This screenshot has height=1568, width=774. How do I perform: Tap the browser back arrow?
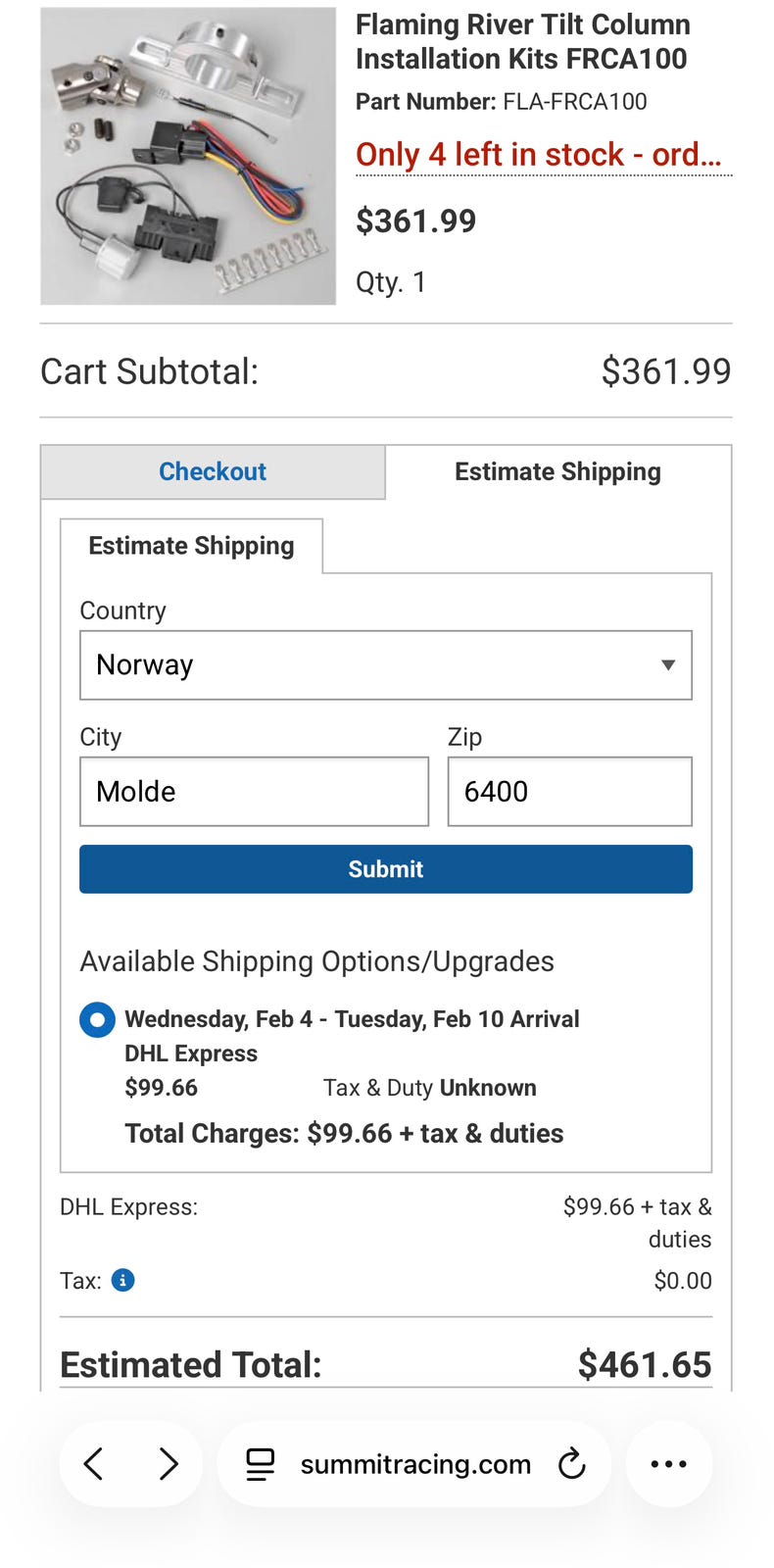point(94,1464)
